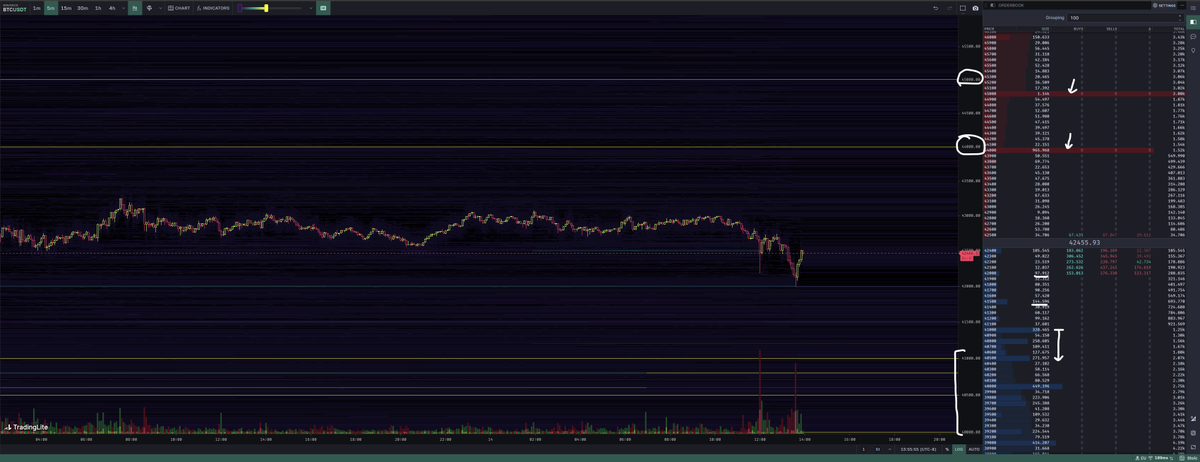The width and height of the screenshot is (1200, 462).
Task: Select the 39000 bid price row
Action: [x=1084, y=442]
